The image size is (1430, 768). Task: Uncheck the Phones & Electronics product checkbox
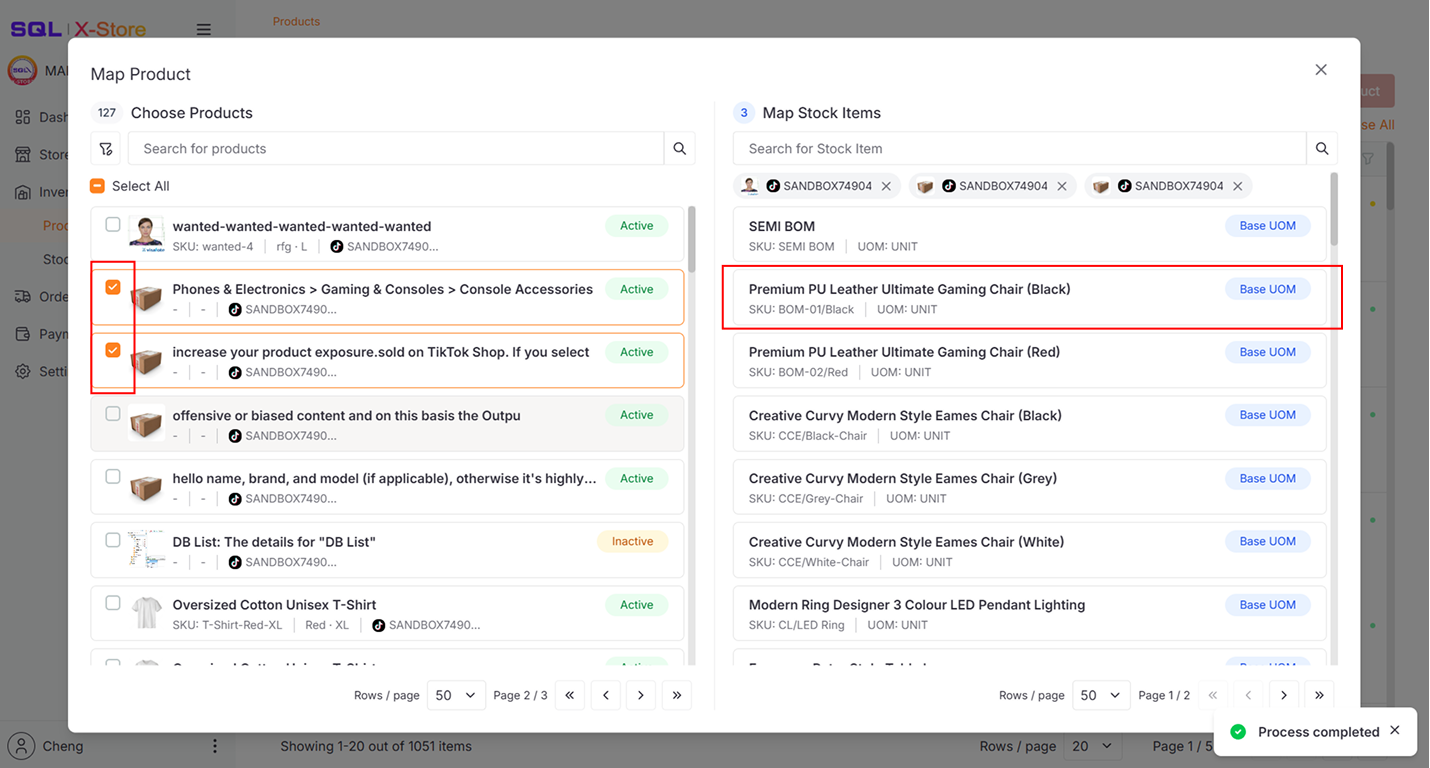pyautogui.click(x=113, y=288)
